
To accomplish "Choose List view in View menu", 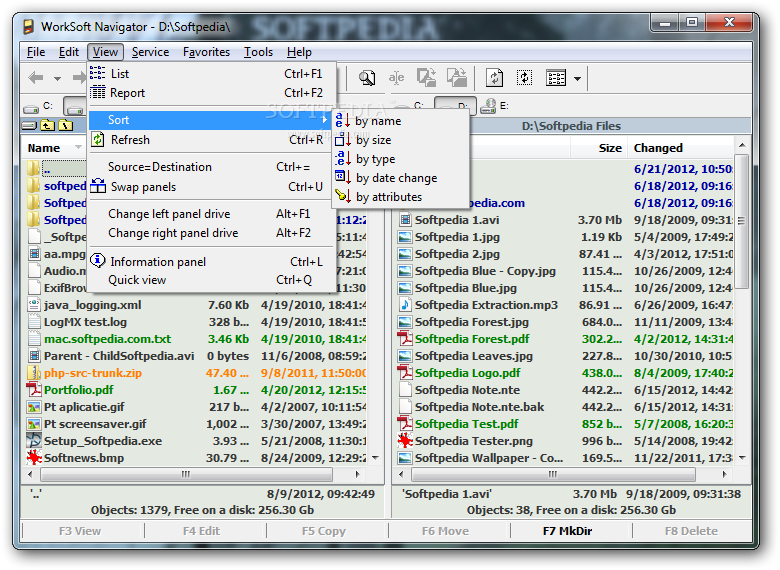I will point(212,74).
